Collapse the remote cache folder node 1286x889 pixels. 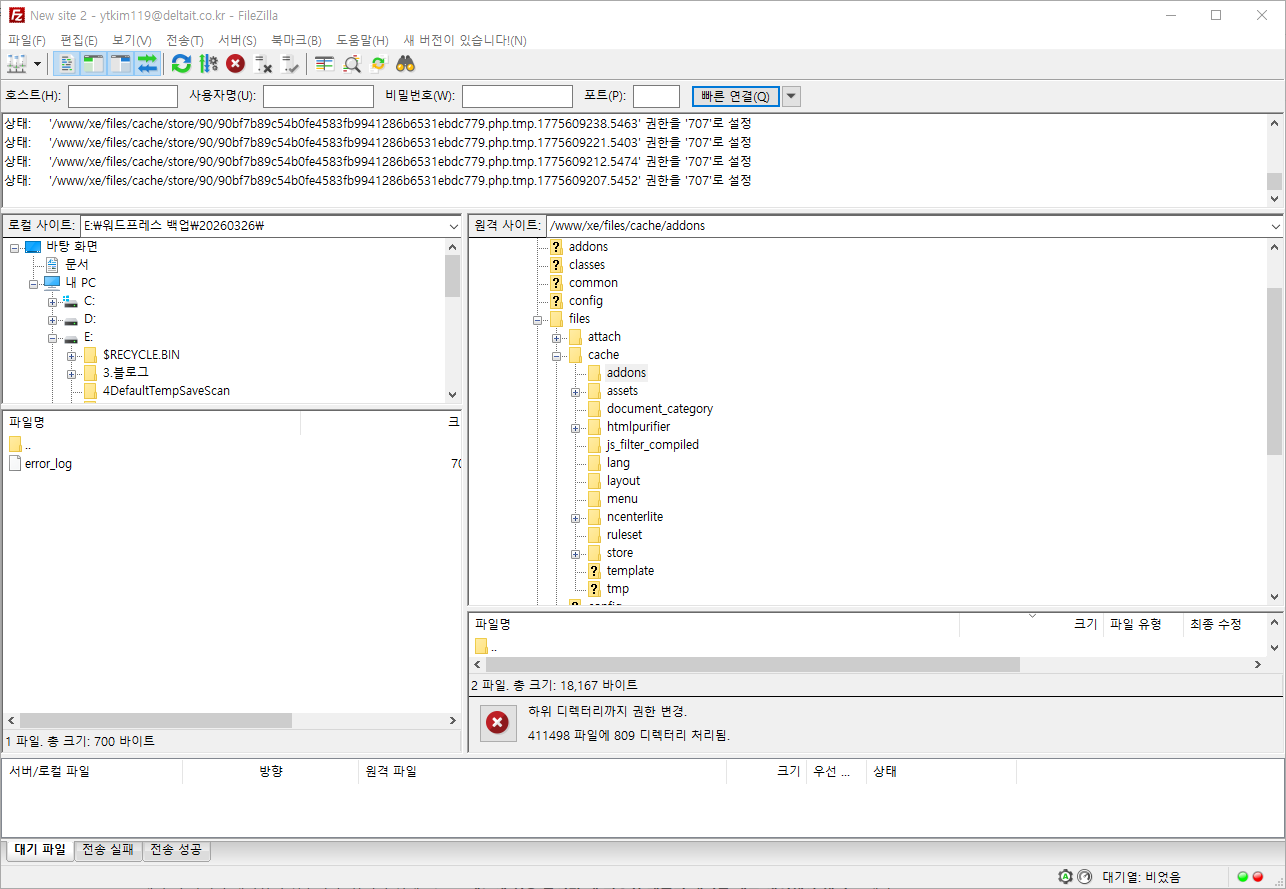point(557,355)
